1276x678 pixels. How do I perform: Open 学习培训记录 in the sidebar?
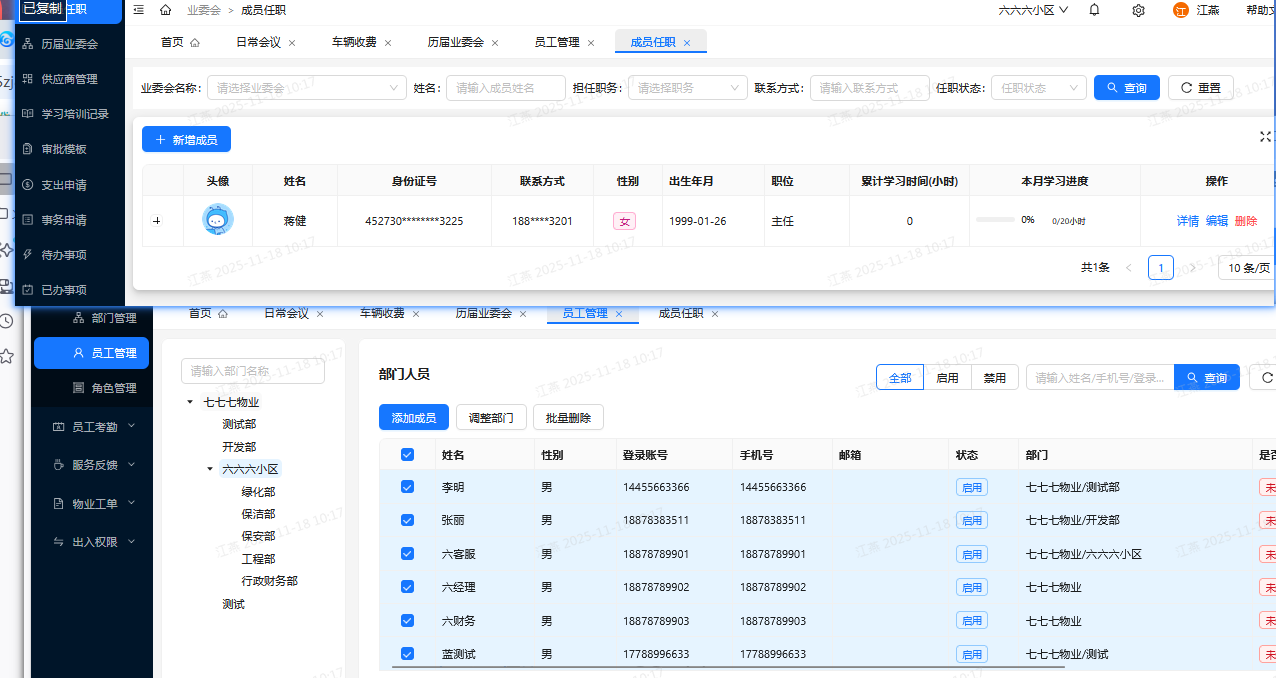point(75,114)
